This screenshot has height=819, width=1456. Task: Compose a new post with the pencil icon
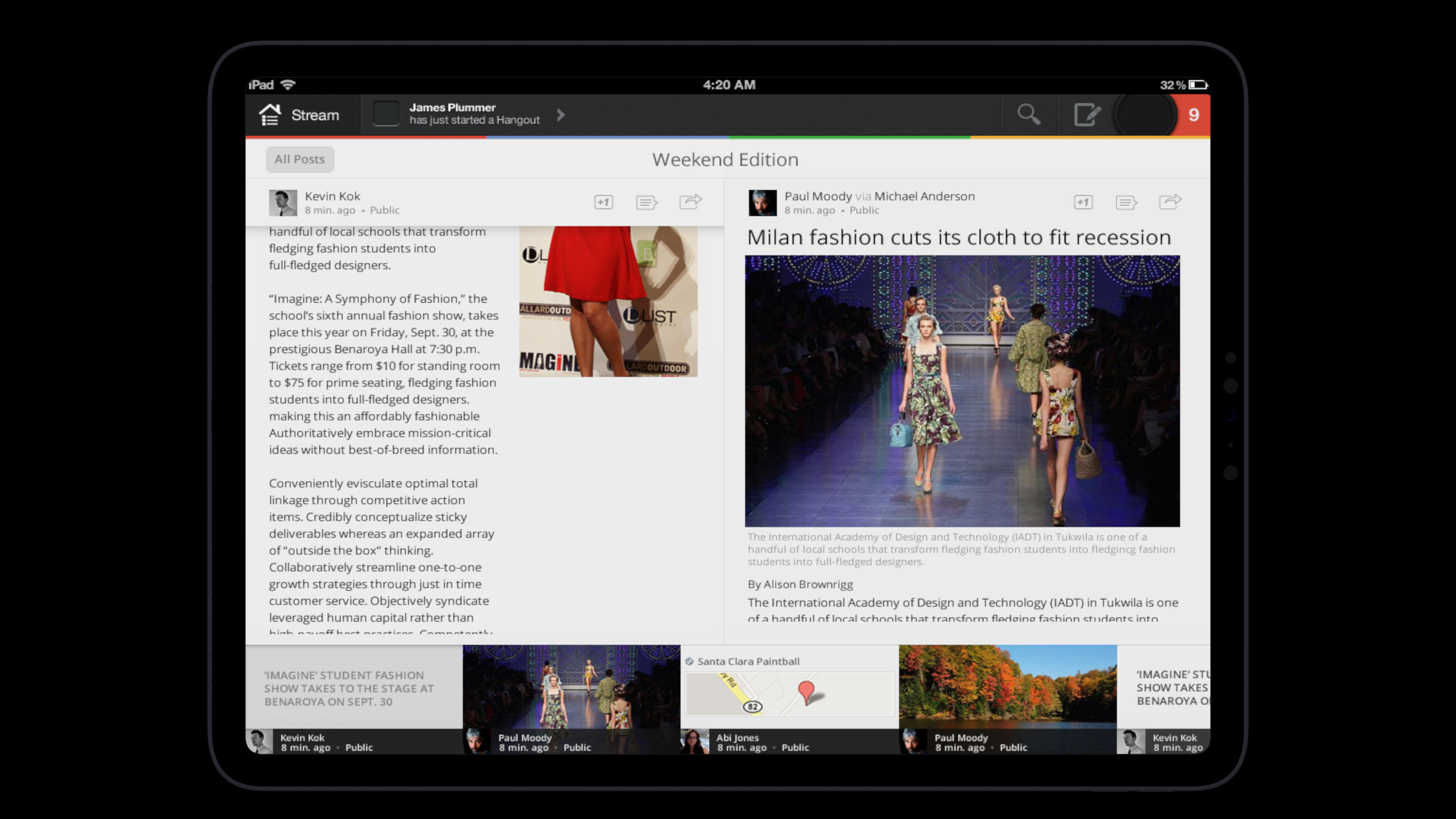(x=1087, y=115)
